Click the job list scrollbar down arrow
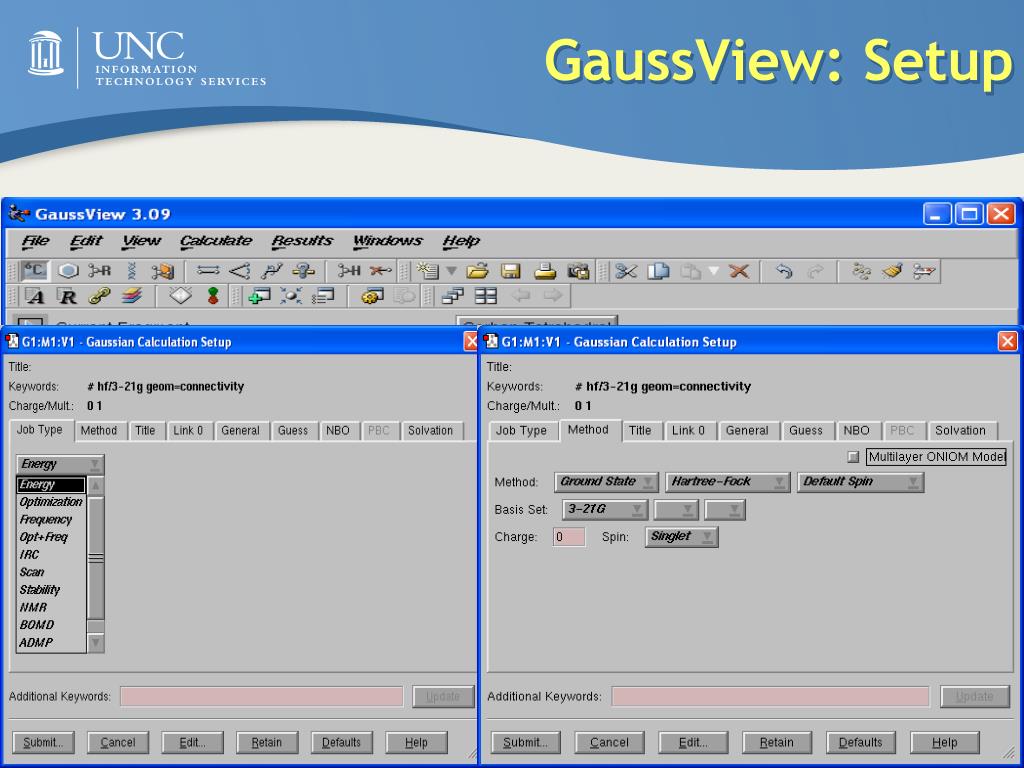1024x768 pixels. point(95,643)
